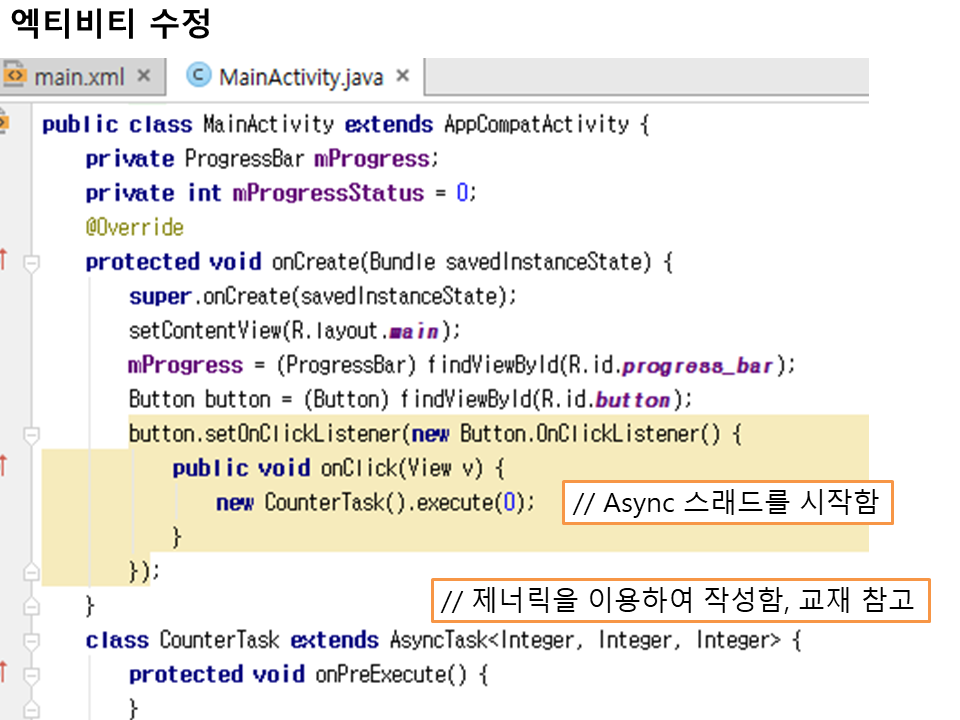Click the generics note comment box
The width and height of the screenshot is (960, 720).
click(x=680, y=601)
